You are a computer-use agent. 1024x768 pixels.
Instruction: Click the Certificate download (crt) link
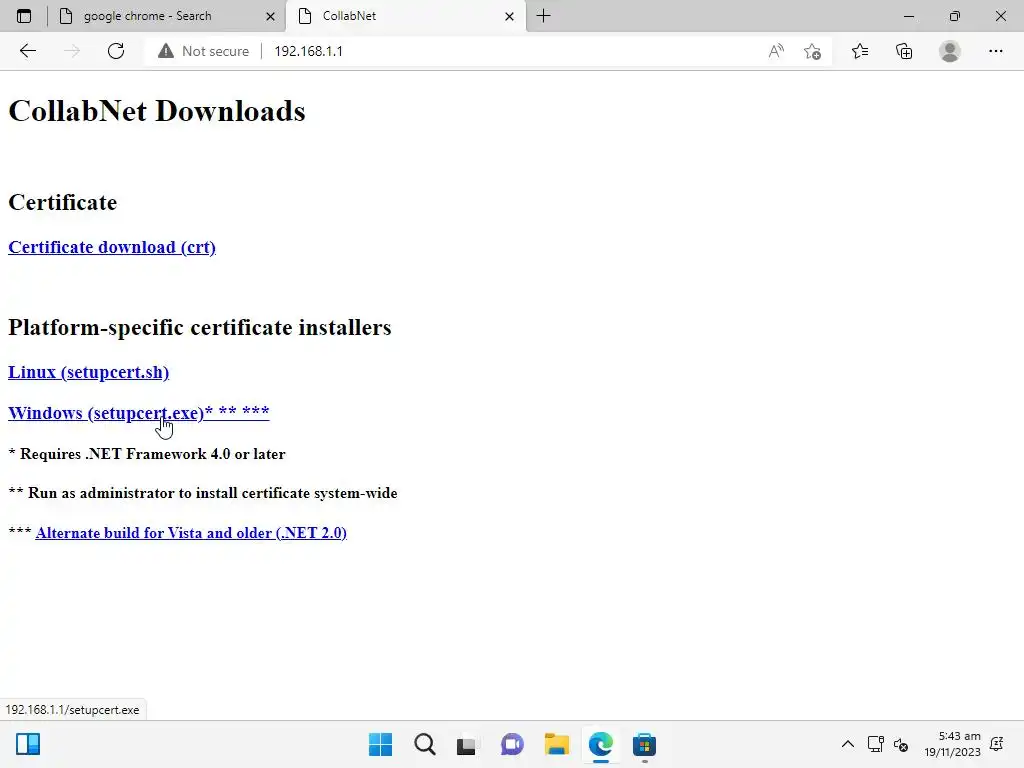click(x=112, y=248)
